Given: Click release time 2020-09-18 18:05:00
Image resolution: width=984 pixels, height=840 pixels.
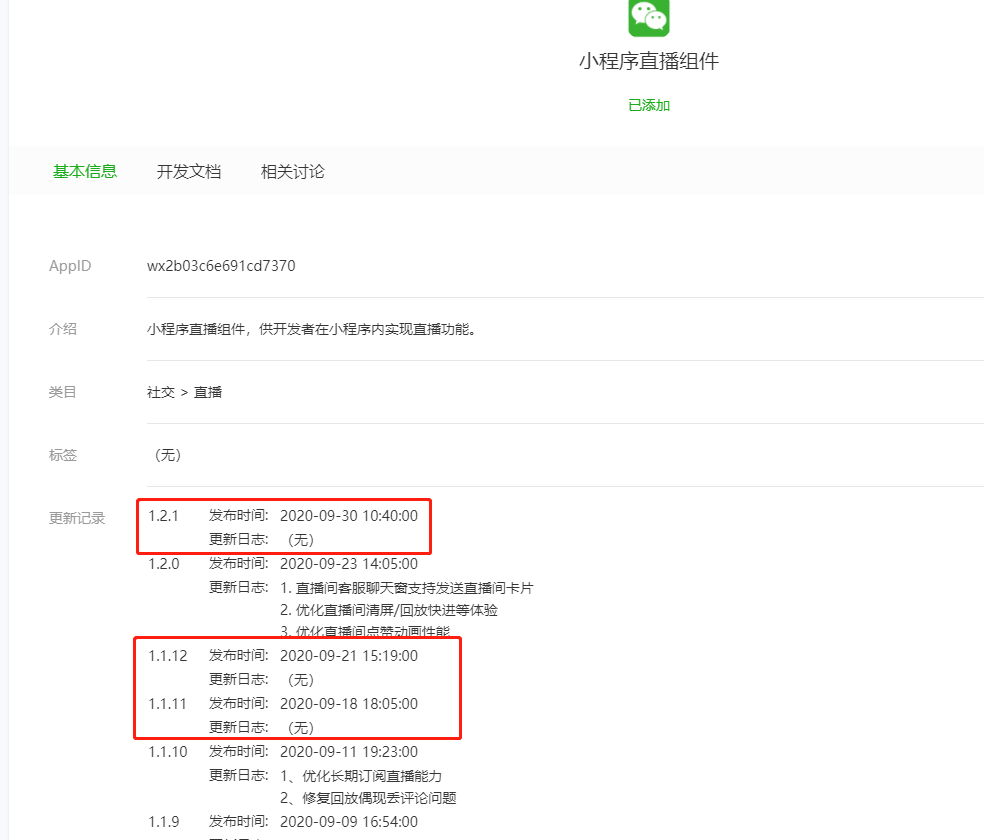Looking at the screenshot, I should pyautogui.click(x=349, y=704).
